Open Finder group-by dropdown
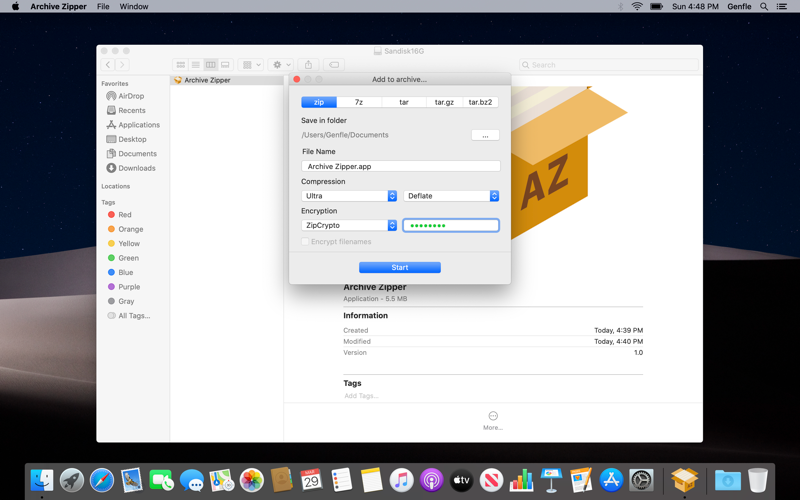800x500 pixels. coord(251,65)
